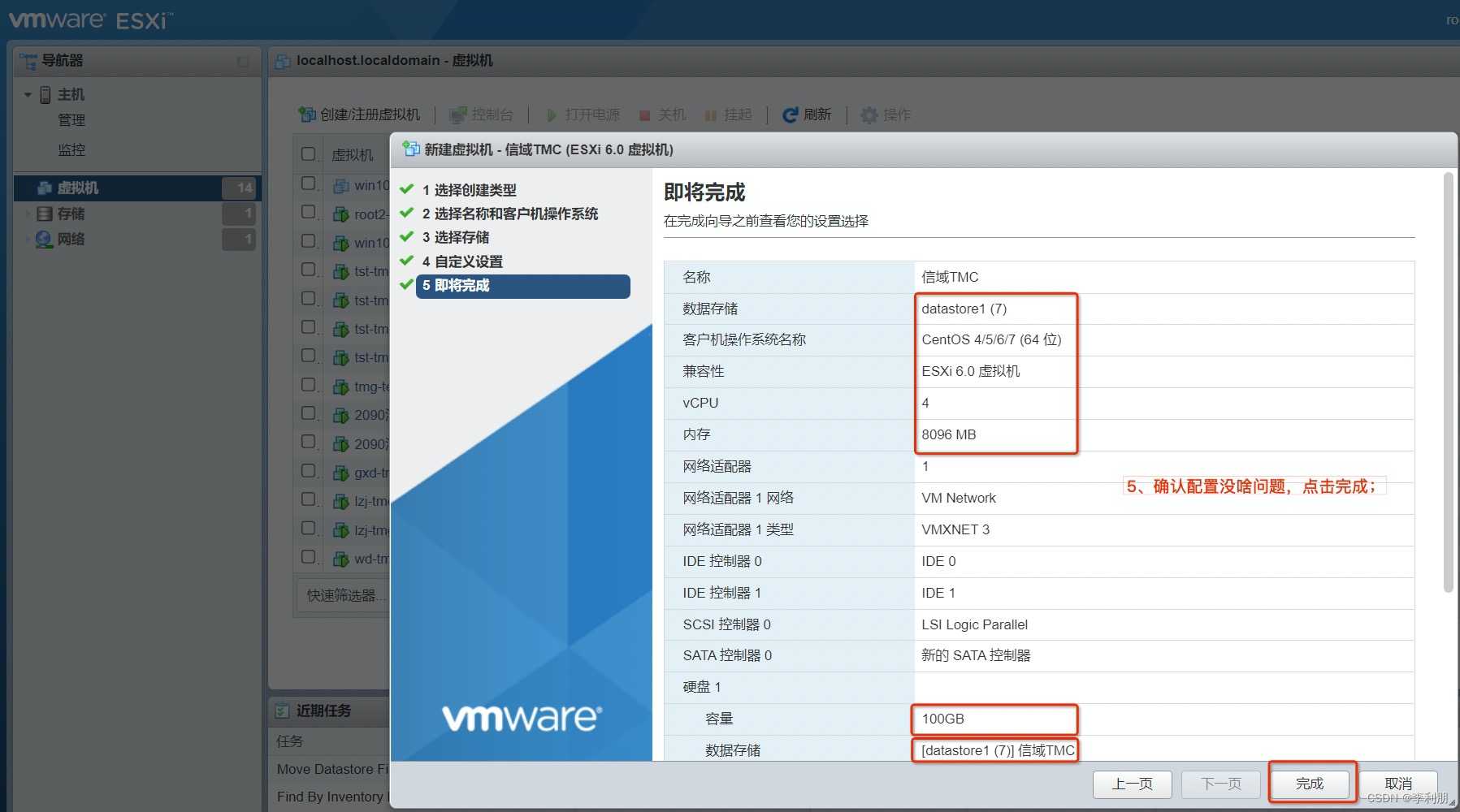Expand the 网络 tree node arrow
The height and width of the screenshot is (812, 1460).
coord(28,240)
